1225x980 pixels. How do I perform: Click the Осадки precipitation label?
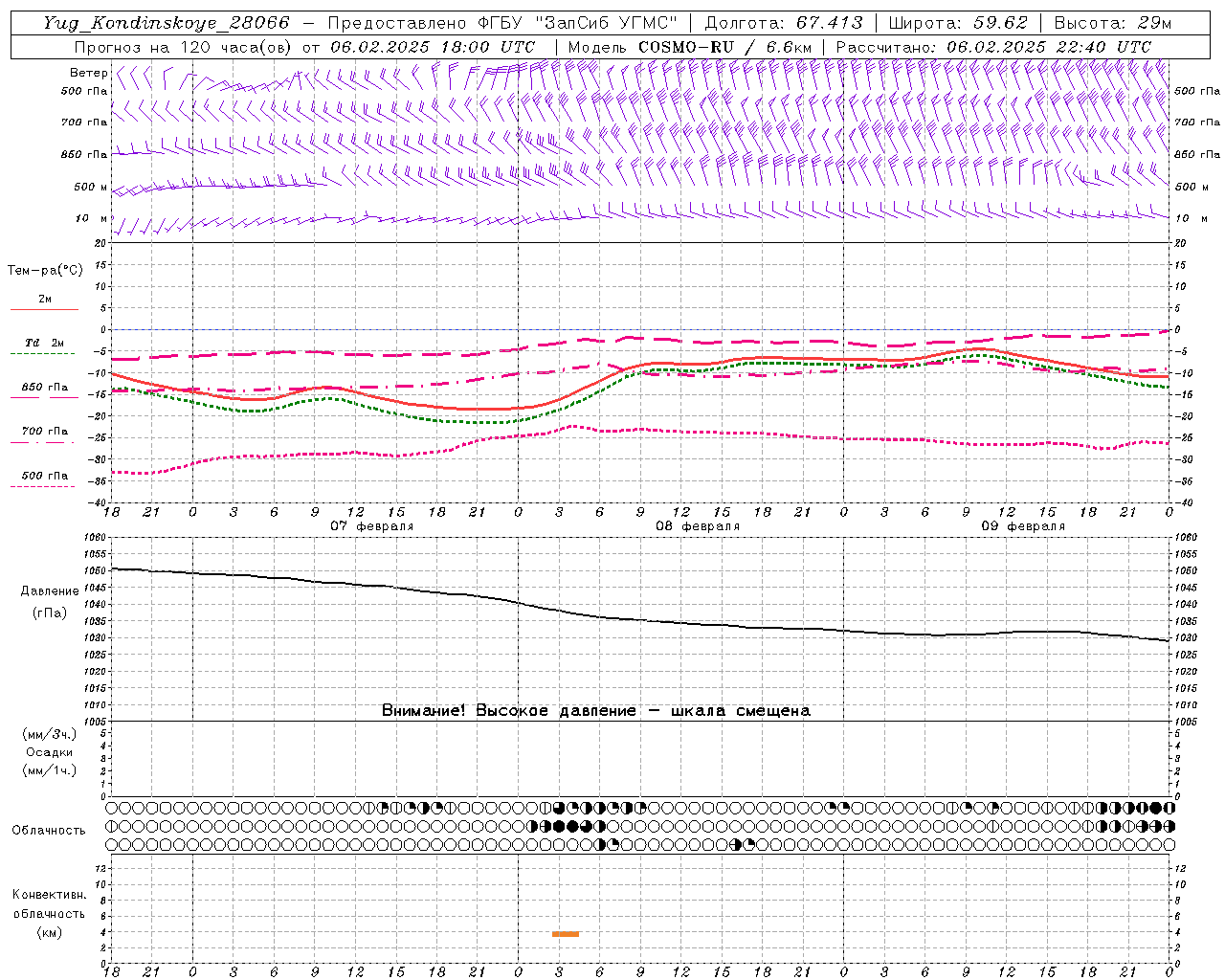tap(50, 752)
